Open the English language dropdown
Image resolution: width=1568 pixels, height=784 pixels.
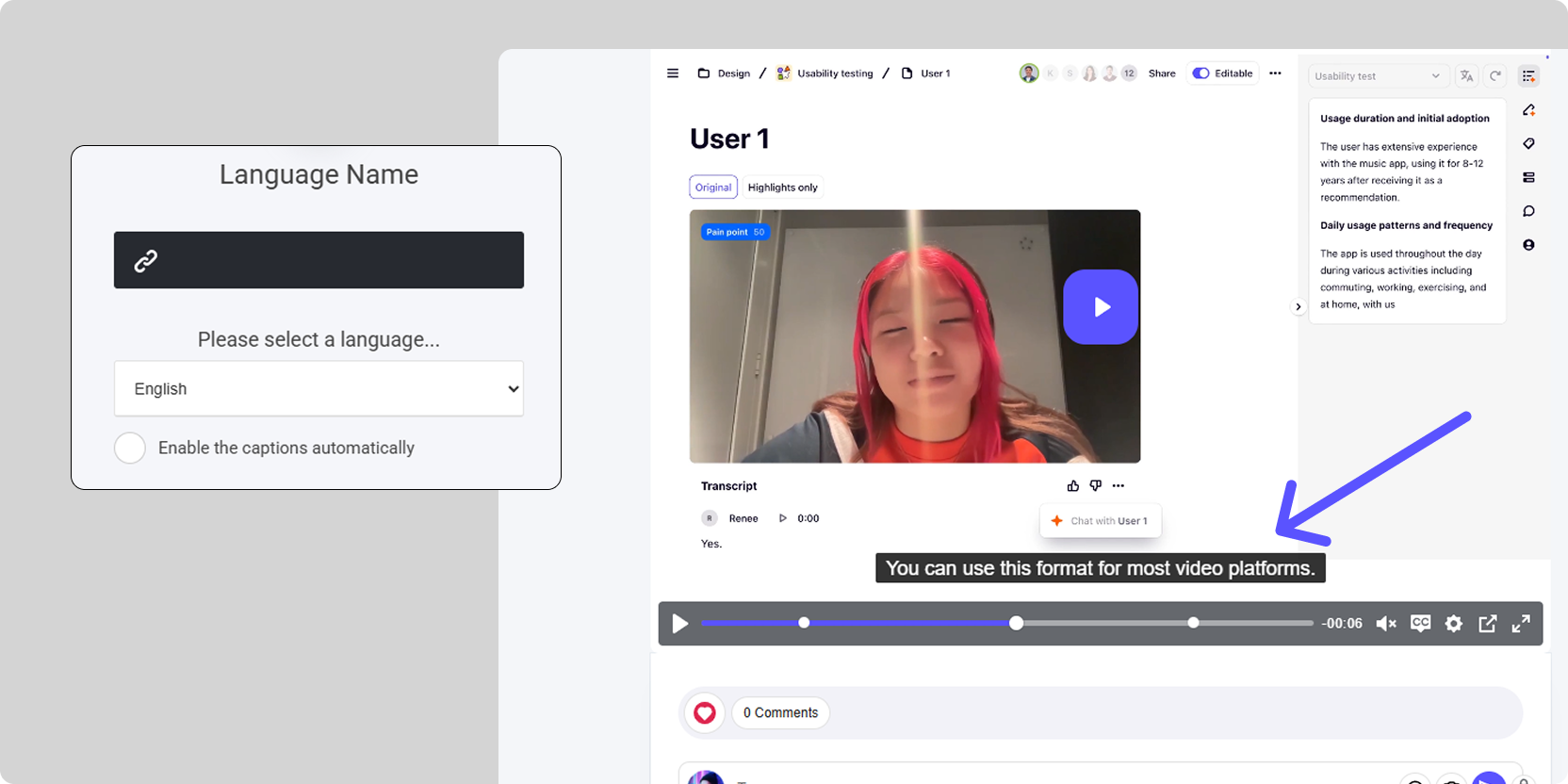tap(318, 388)
